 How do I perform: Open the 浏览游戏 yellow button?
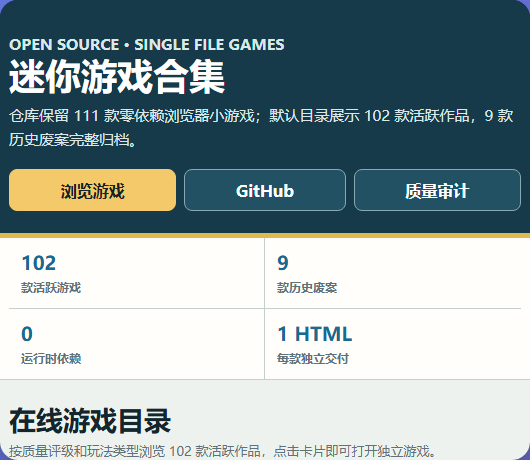(92, 190)
